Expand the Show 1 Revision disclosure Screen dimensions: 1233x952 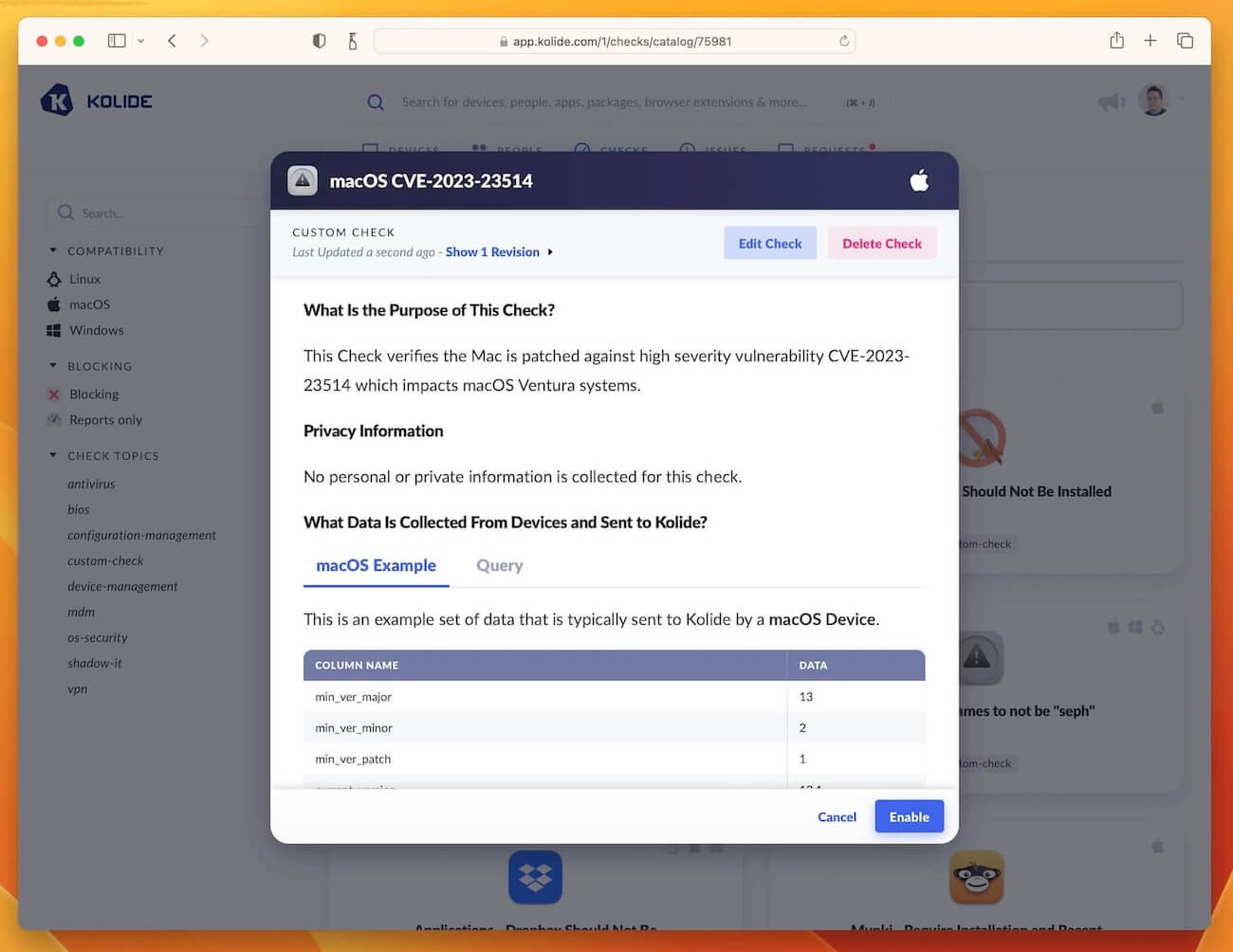point(492,252)
